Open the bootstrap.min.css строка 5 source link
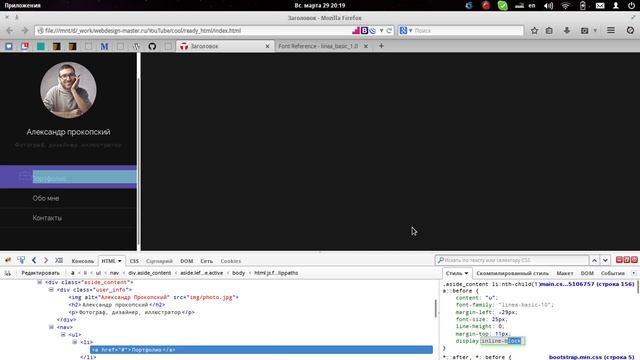Image resolution: width=640 pixels, height=360 pixels. tap(591, 357)
